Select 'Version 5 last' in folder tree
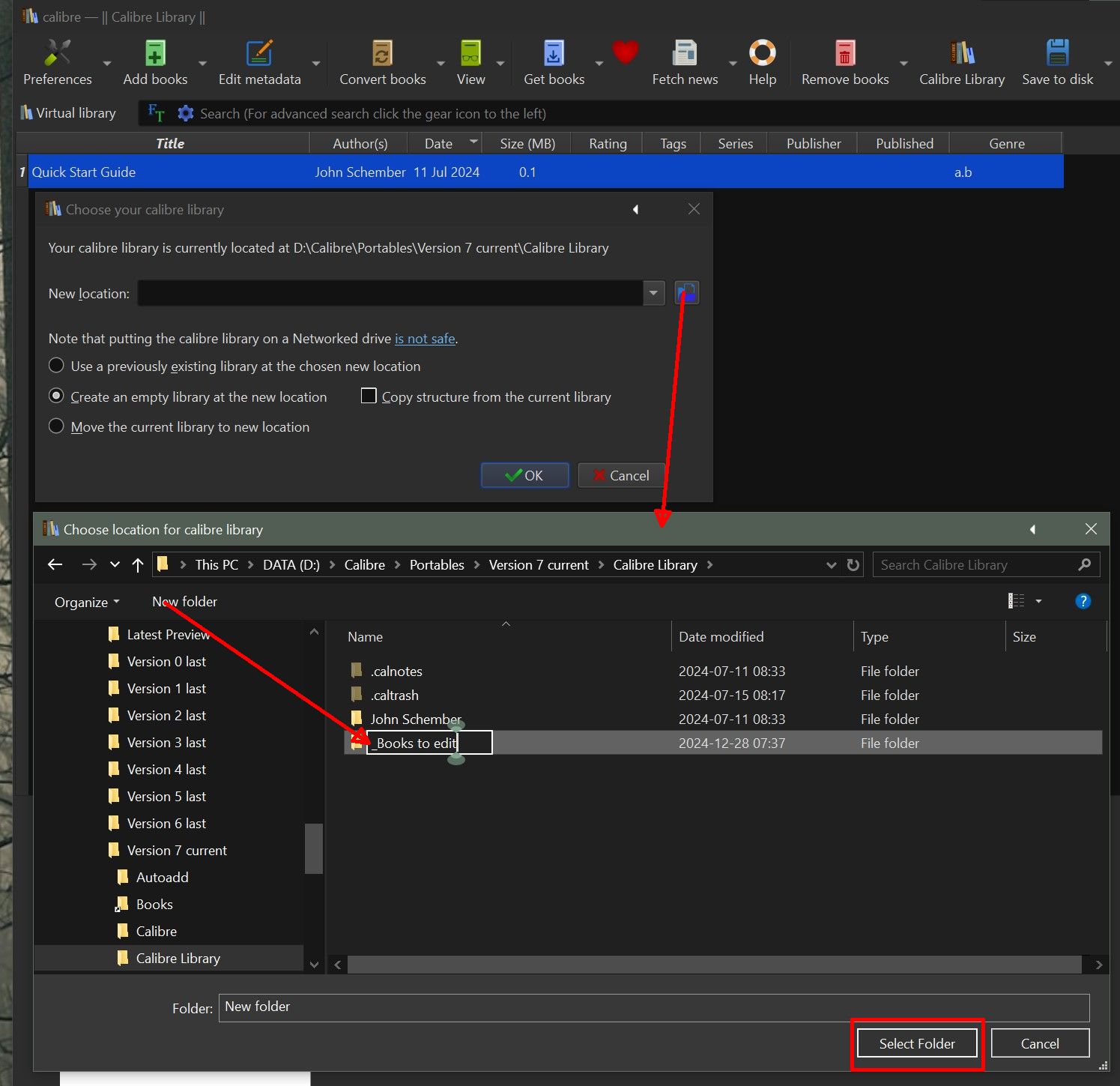Image resolution: width=1120 pixels, height=1086 pixels. tap(166, 796)
